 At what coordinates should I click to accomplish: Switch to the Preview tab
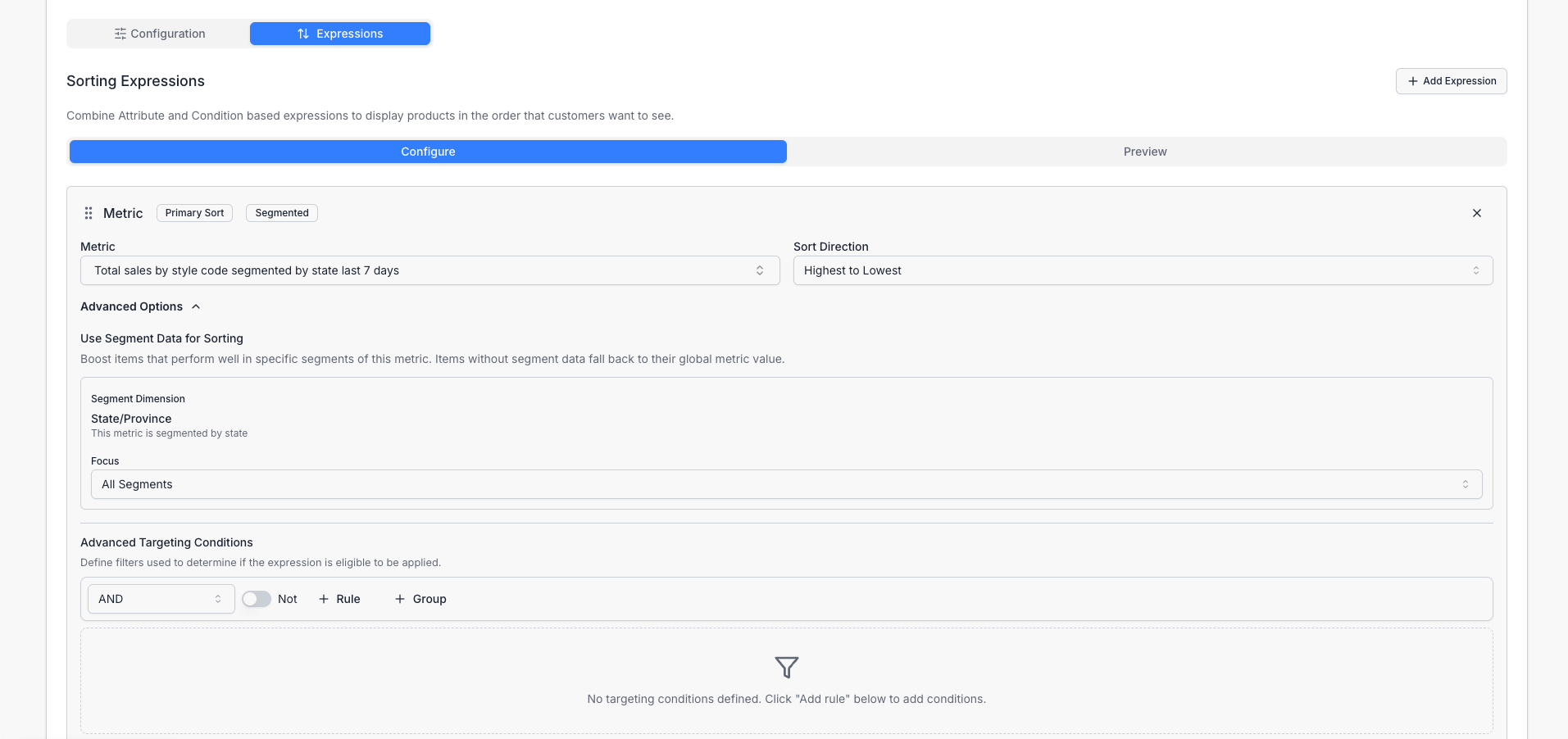point(1144,152)
